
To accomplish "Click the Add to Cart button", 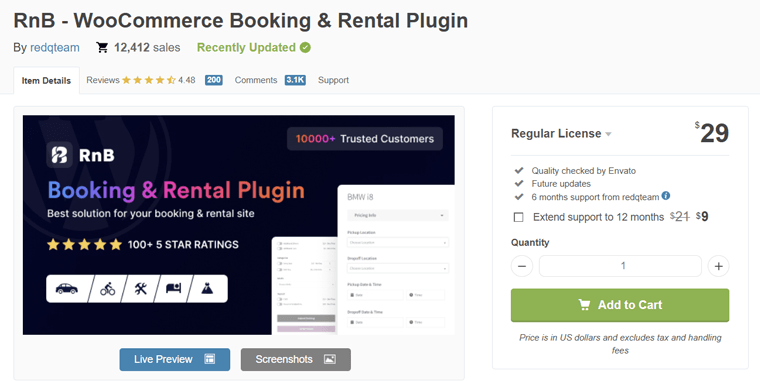I will [620, 305].
